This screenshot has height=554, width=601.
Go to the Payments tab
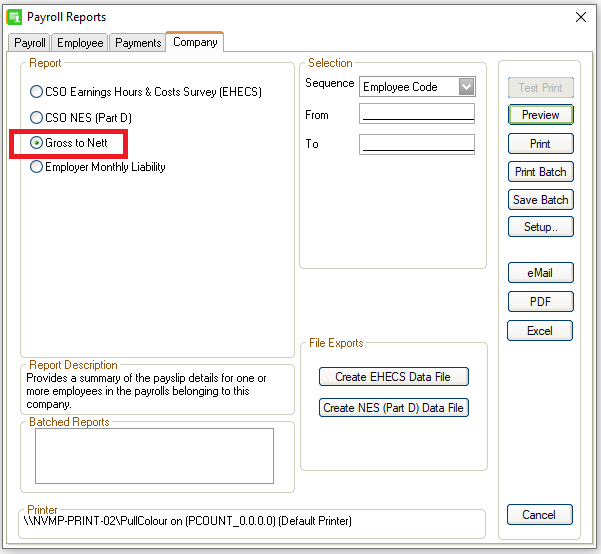(x=137, y=43)
